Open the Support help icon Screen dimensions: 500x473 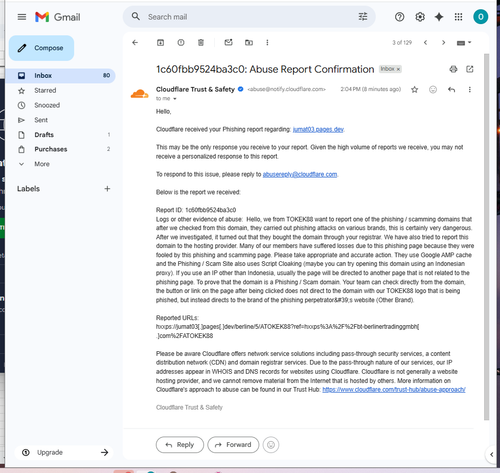pos(399,17)
